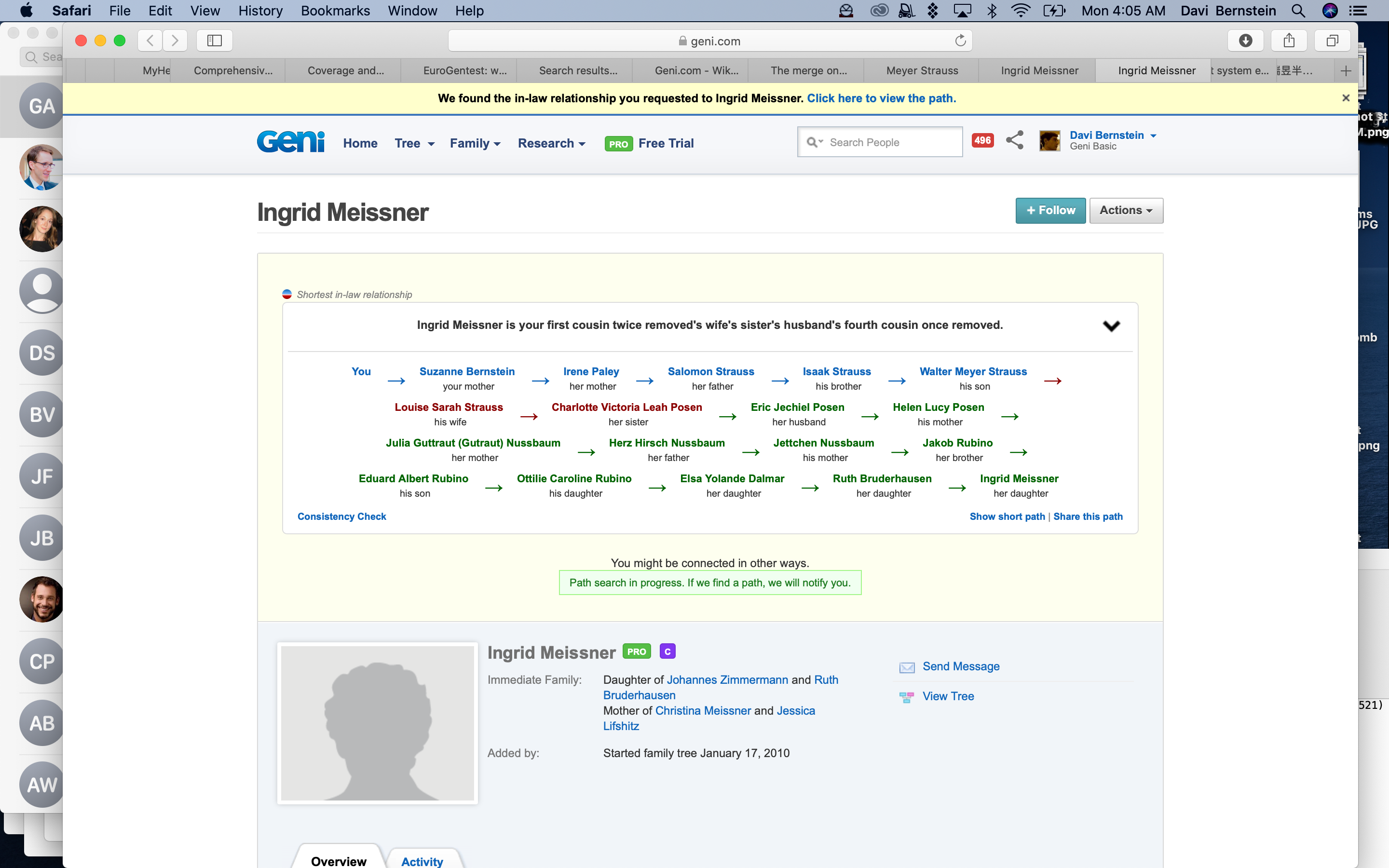The image size is (1389, 868).
Task: Click Safari downloads icon
Action: pyautogui.click(x=1245, y=40)
